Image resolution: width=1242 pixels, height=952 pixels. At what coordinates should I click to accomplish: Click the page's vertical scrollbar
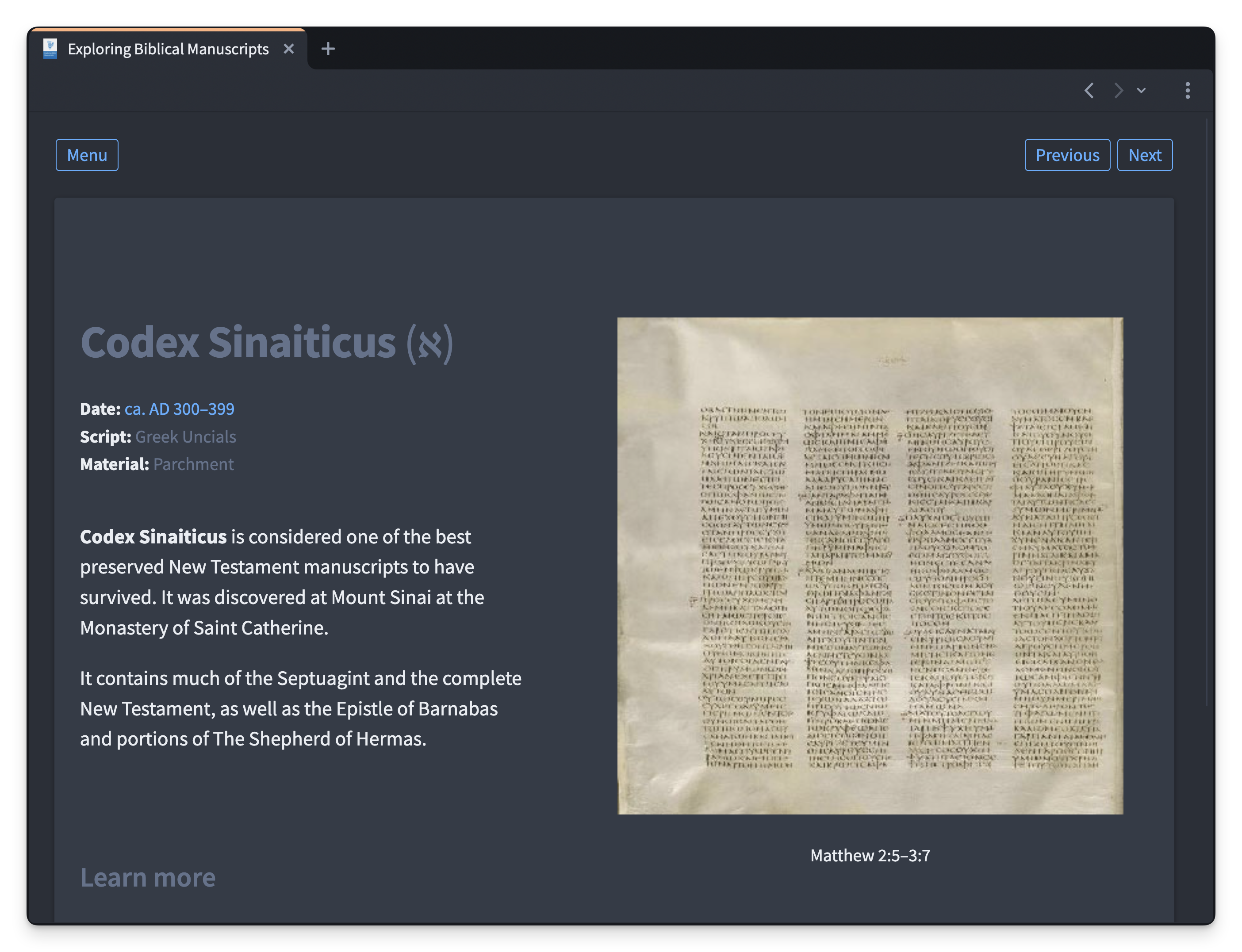click(1207, 413)
